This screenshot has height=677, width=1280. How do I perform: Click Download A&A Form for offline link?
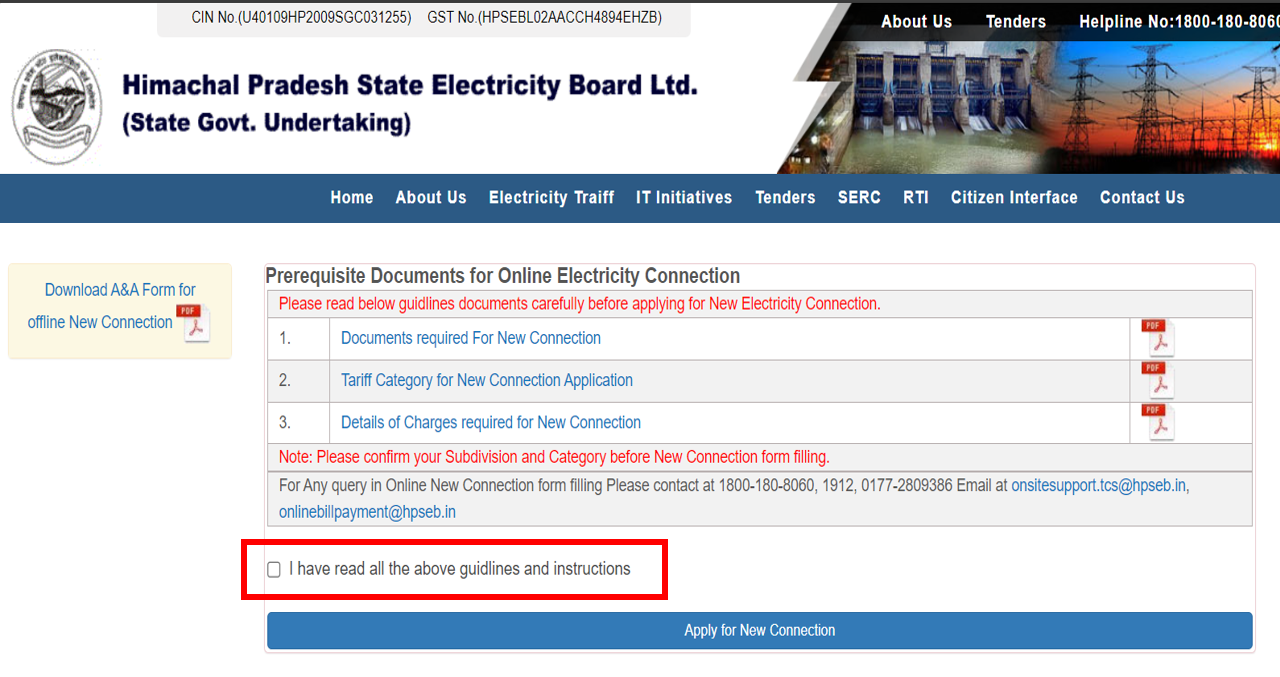point(110,306)
